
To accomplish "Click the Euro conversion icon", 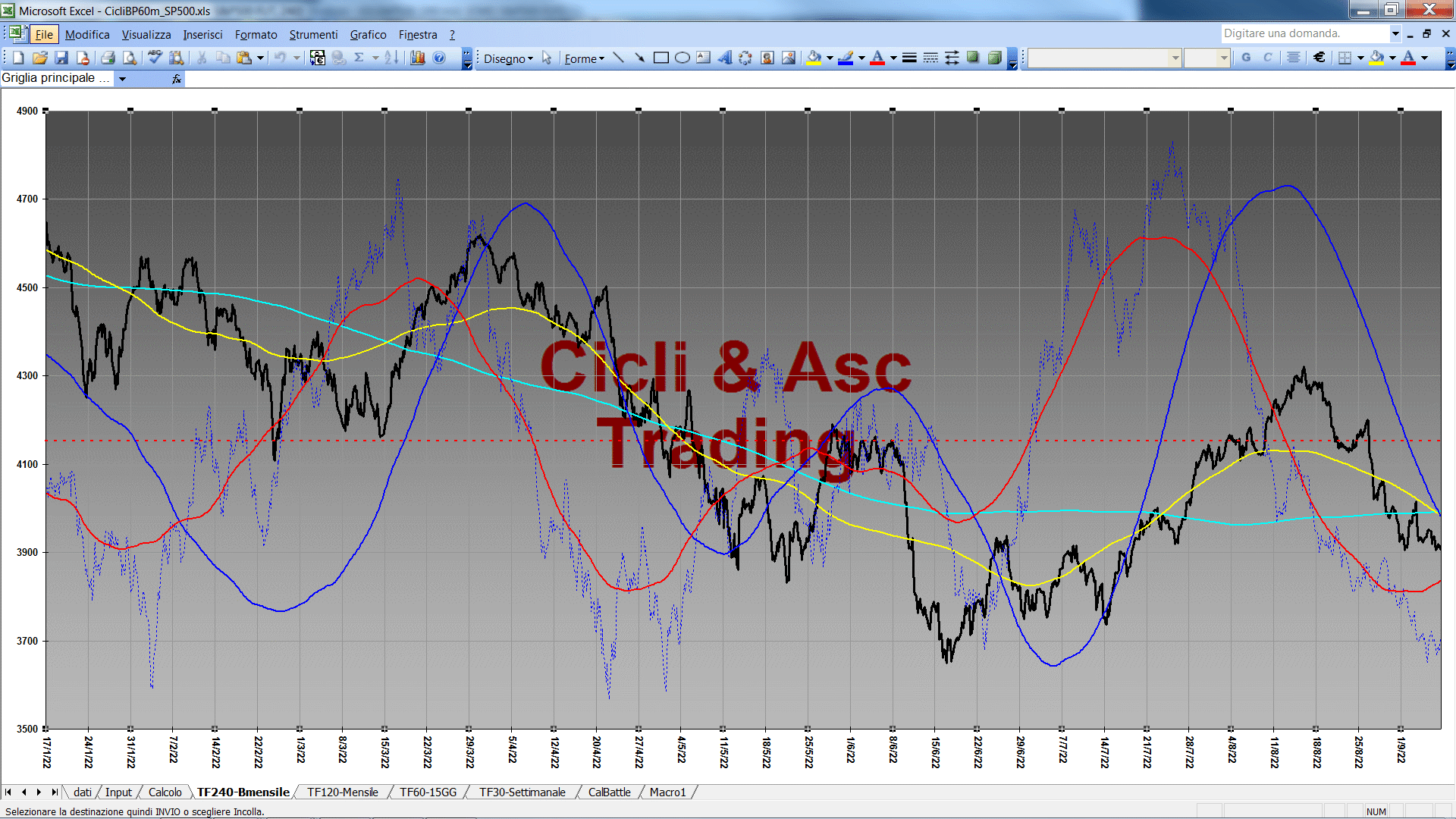I will click(x=318, y=58).
